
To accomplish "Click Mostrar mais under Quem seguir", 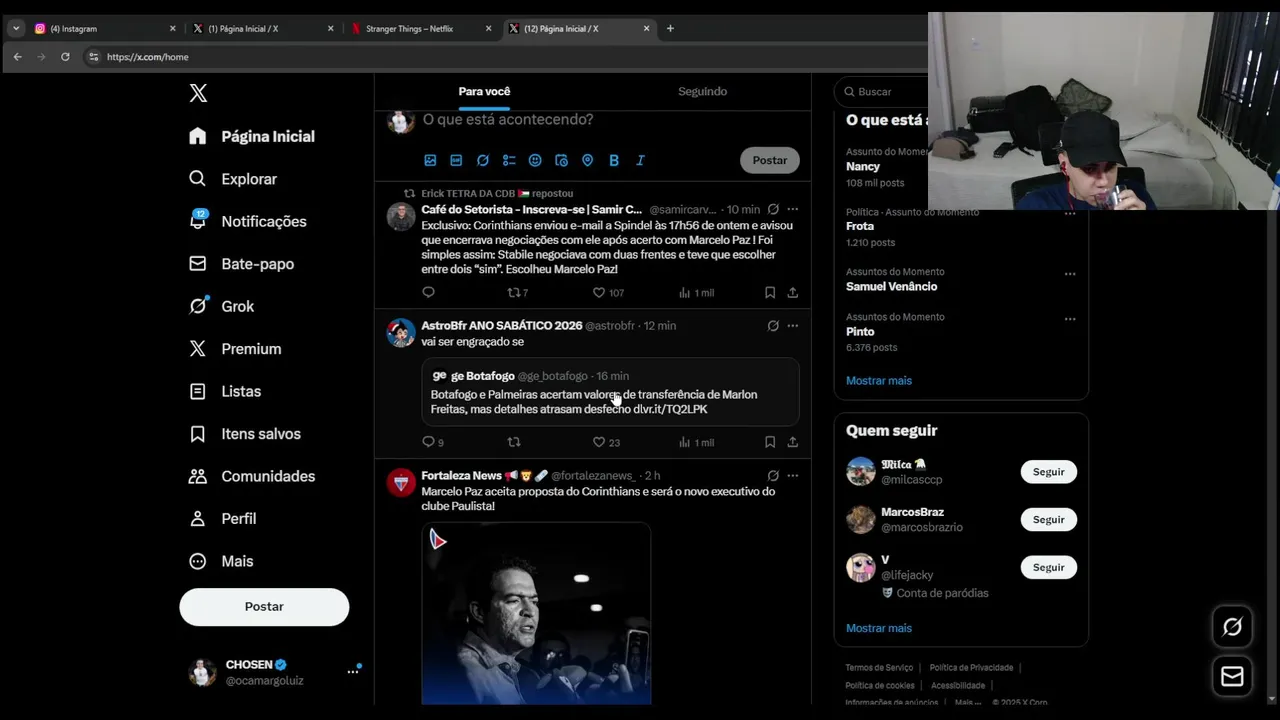I will pyautogui.click(x=879, y=628).
